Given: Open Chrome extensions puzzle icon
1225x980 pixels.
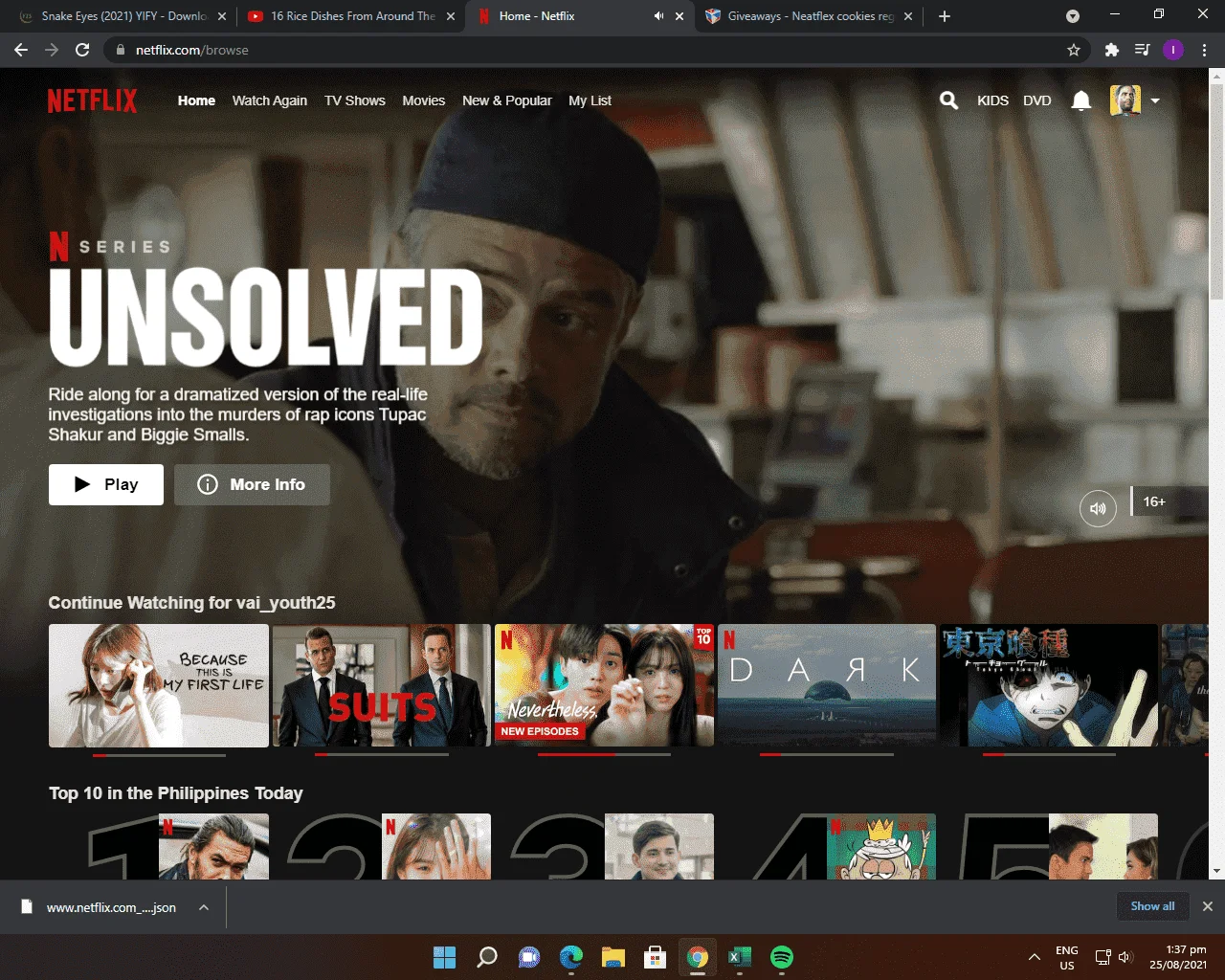Looking at the screenshot, I should pyautogui.click(x=1111, y=50).
